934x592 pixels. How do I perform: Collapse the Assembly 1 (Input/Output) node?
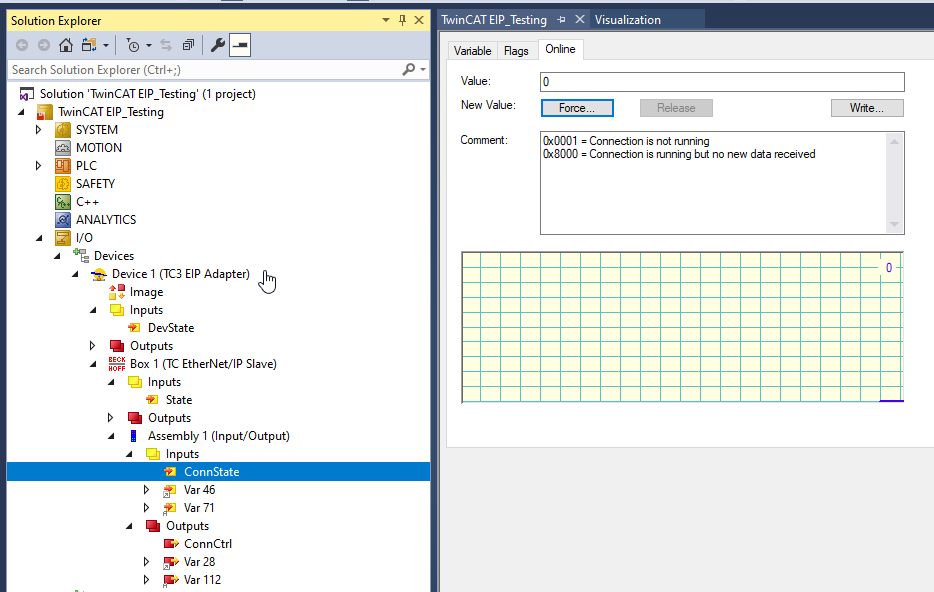(111, 436)
